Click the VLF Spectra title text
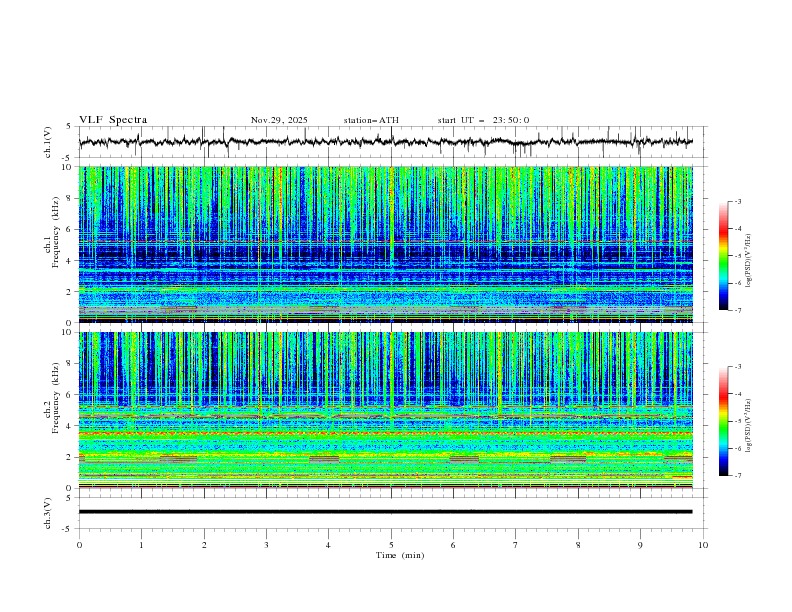Image resolution: width=792 pixels, height=612 pixels. [113, 120]
